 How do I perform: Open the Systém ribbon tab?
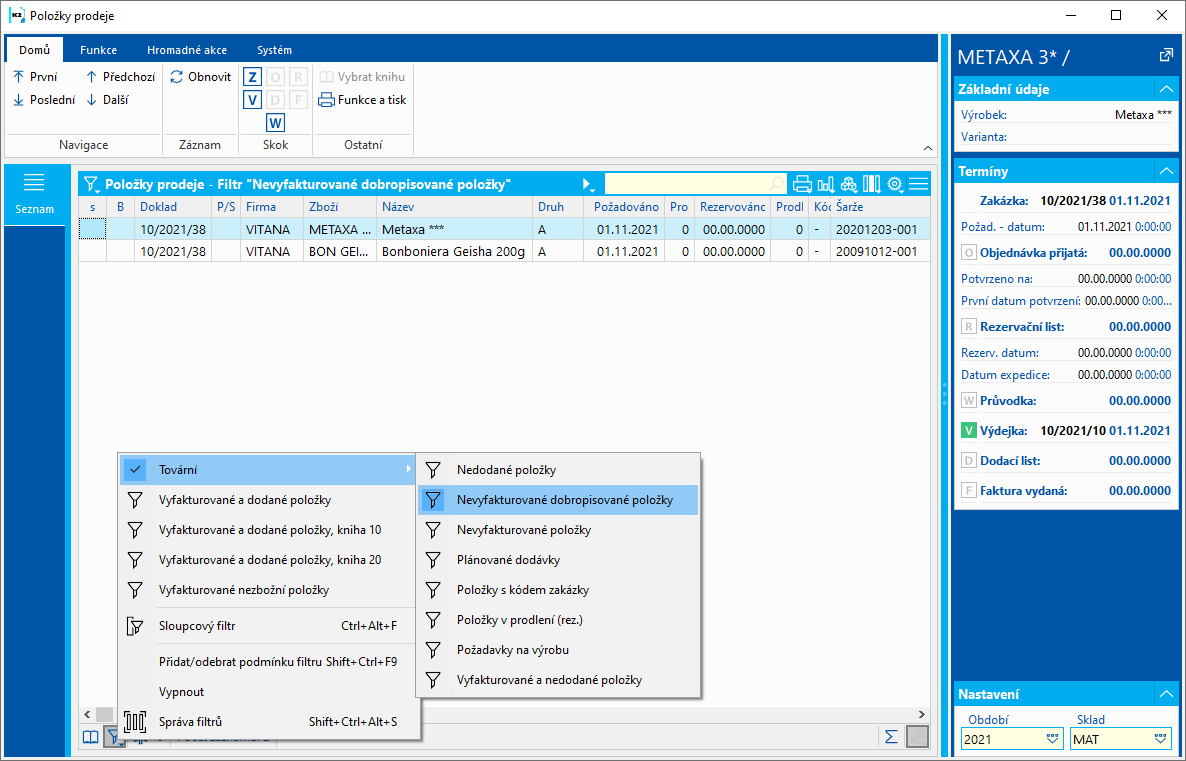[274, 50]
